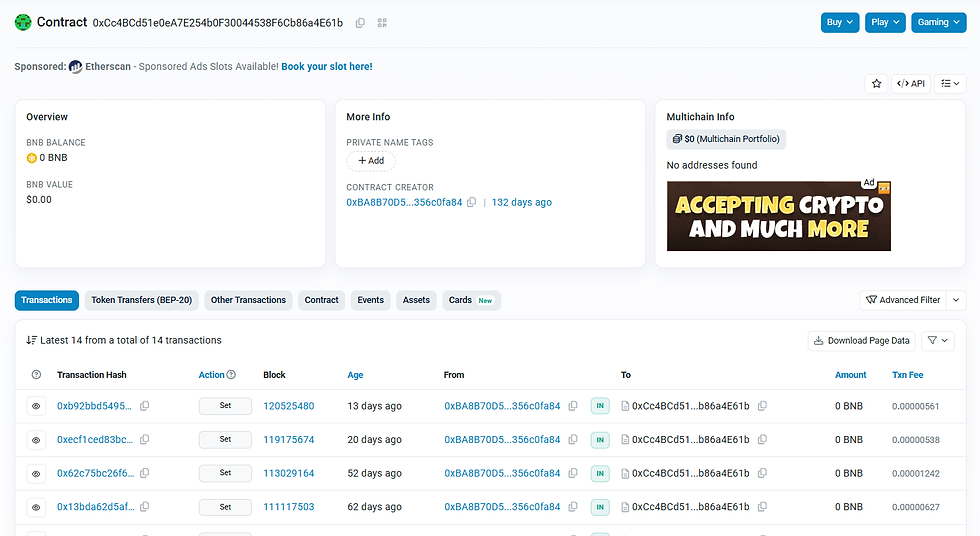The image size is (980, 536).
Task: Open block 119175674
Action: (x=289, y=440)
